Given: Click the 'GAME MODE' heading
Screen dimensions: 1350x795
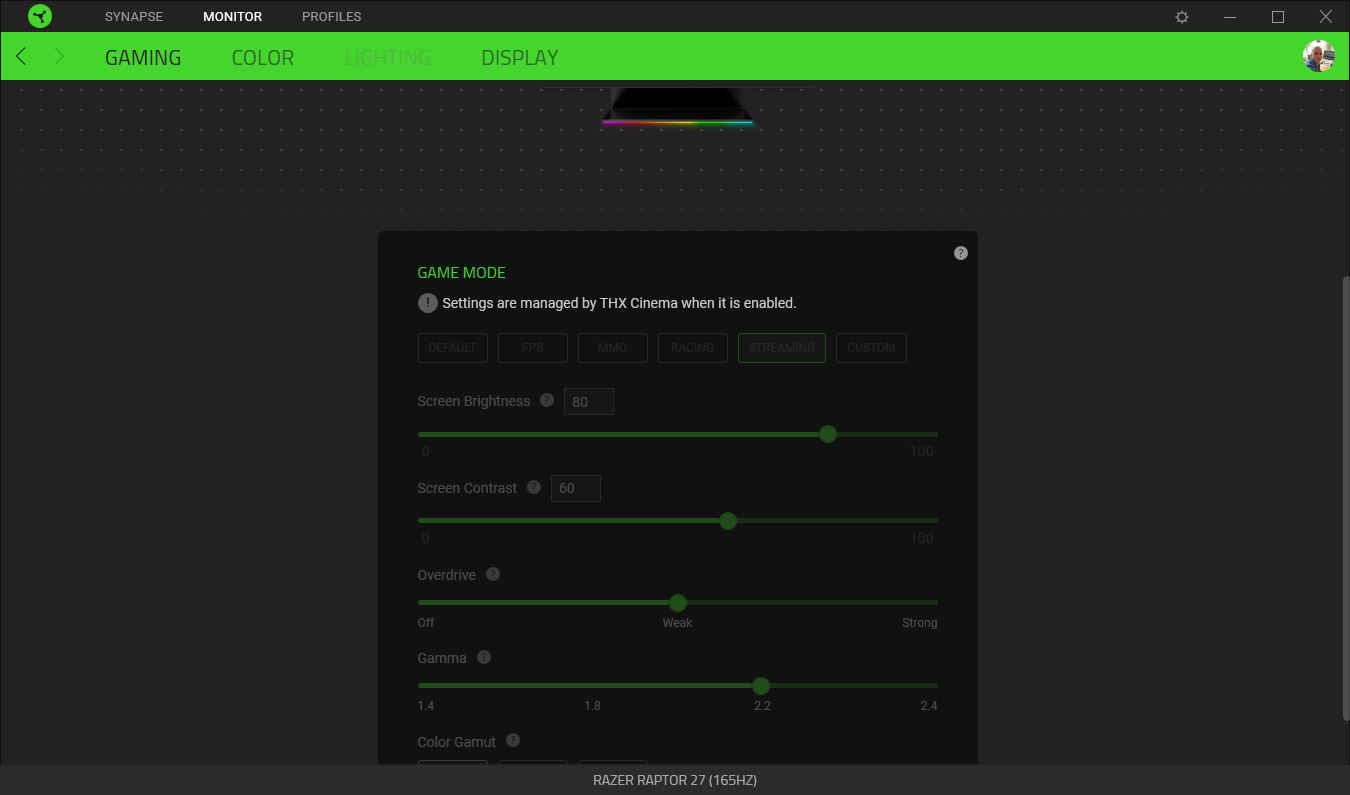Looking at the screenshot, I should (x=462, y=272).
